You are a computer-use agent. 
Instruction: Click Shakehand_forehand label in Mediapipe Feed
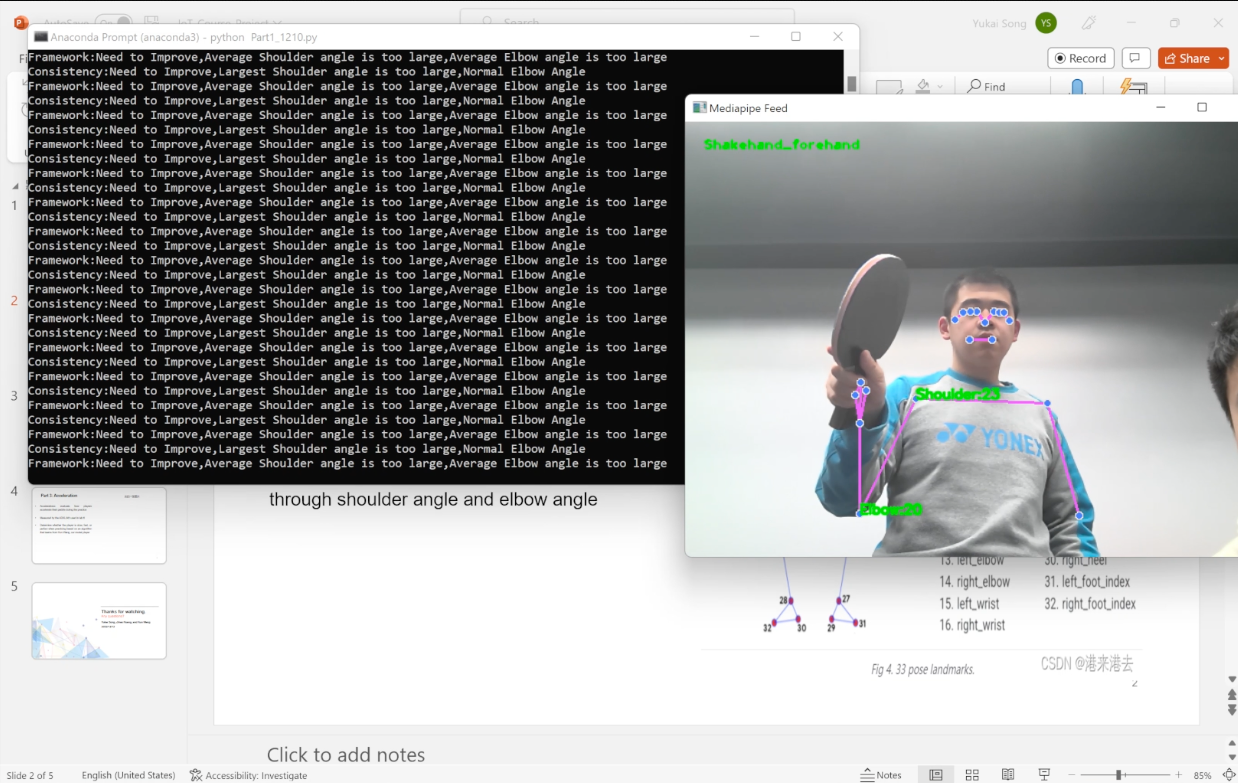pos(782,145)
